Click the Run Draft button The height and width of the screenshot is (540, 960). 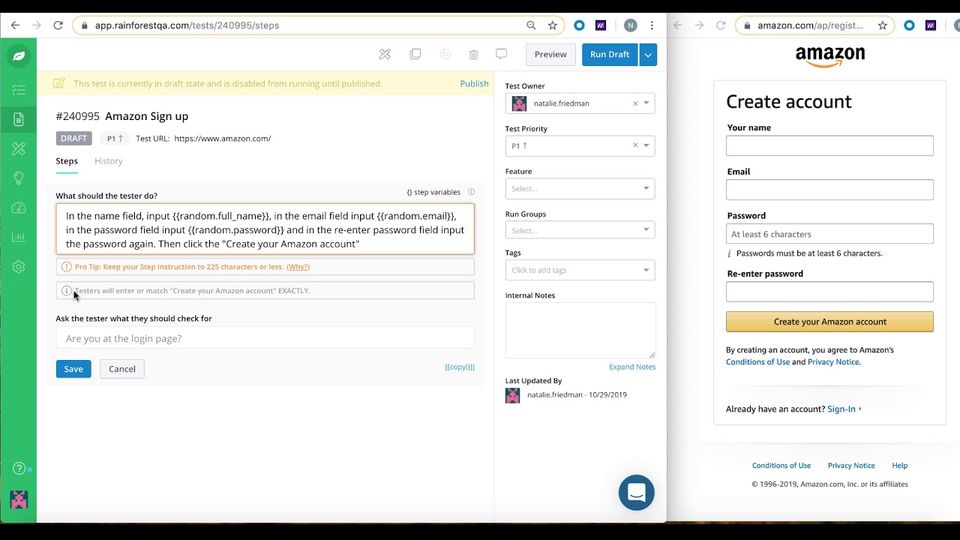(x=610, y=54)
